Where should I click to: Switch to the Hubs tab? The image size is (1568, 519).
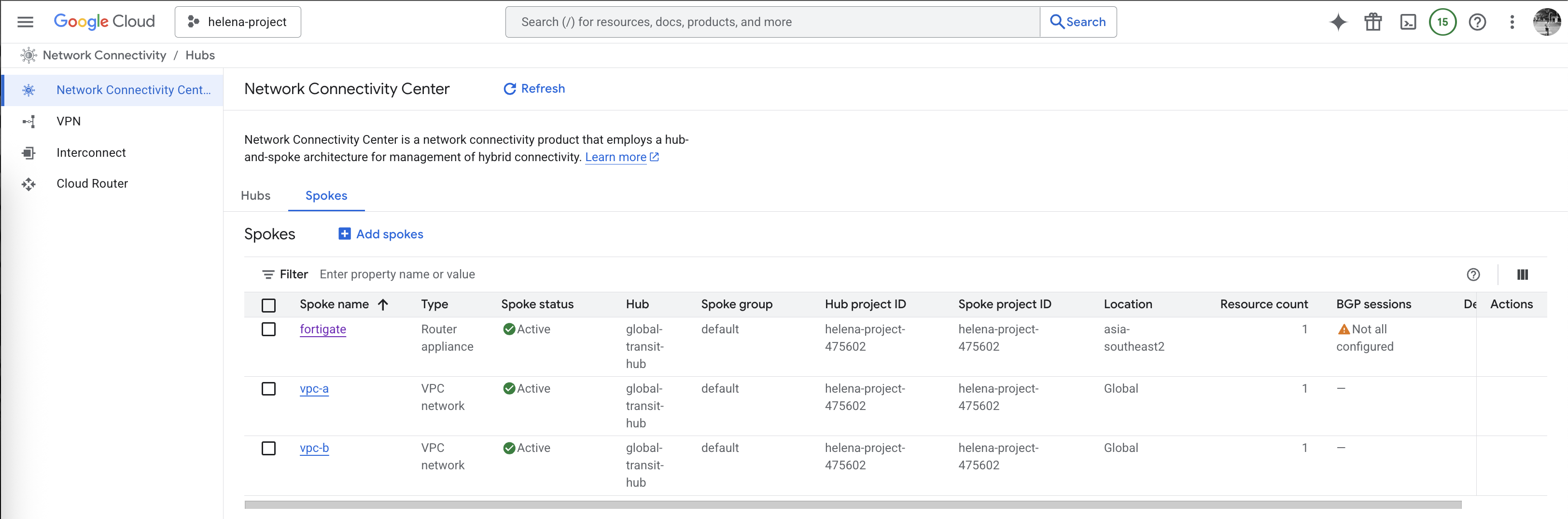[256, 196]
